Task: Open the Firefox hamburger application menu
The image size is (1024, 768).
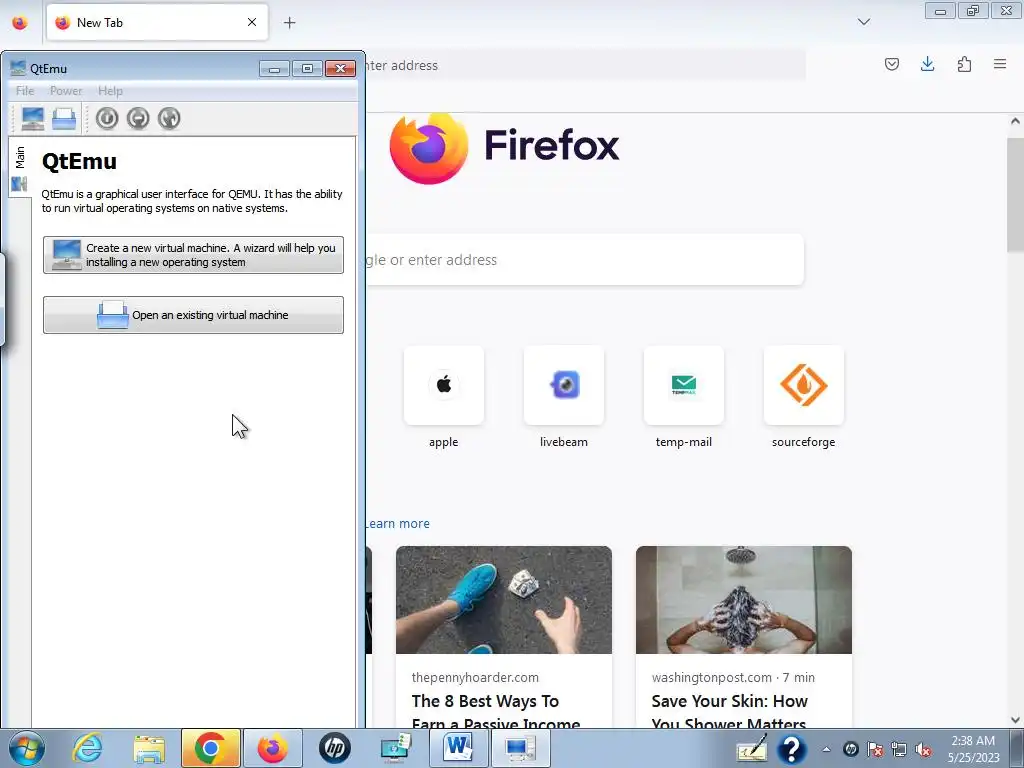Action: (x=1000, y=64)
